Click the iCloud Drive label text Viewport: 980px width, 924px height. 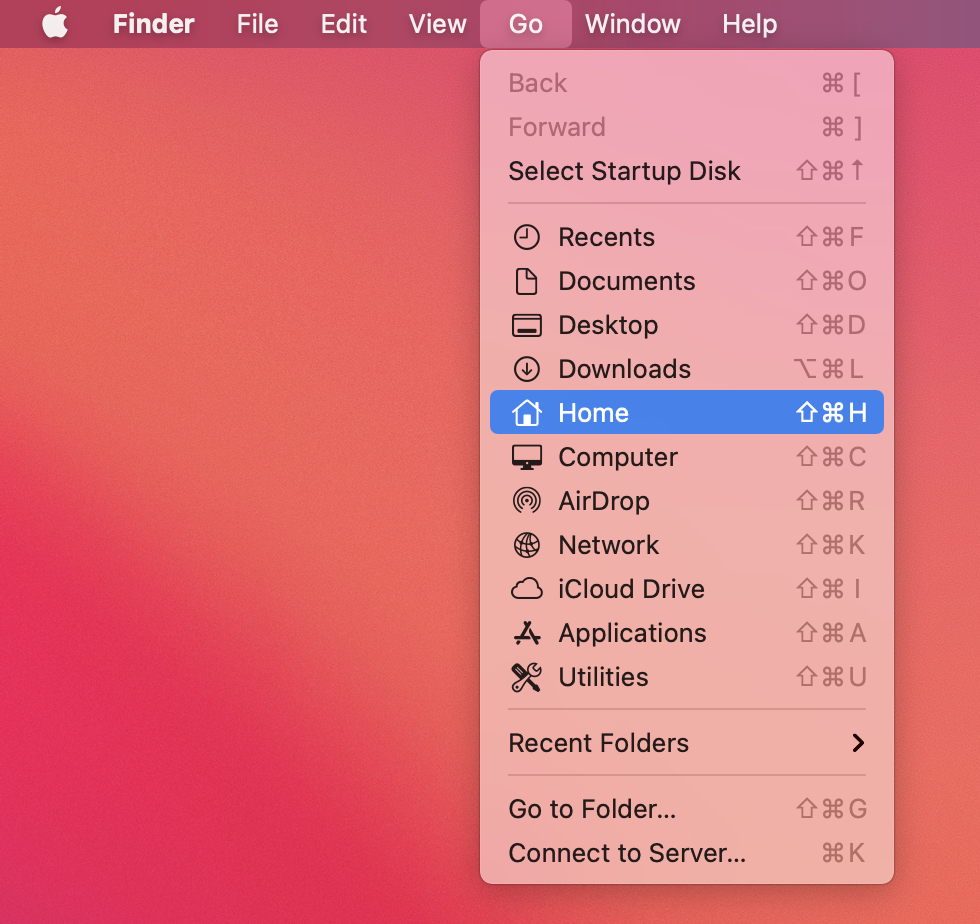tap(631, 589)
